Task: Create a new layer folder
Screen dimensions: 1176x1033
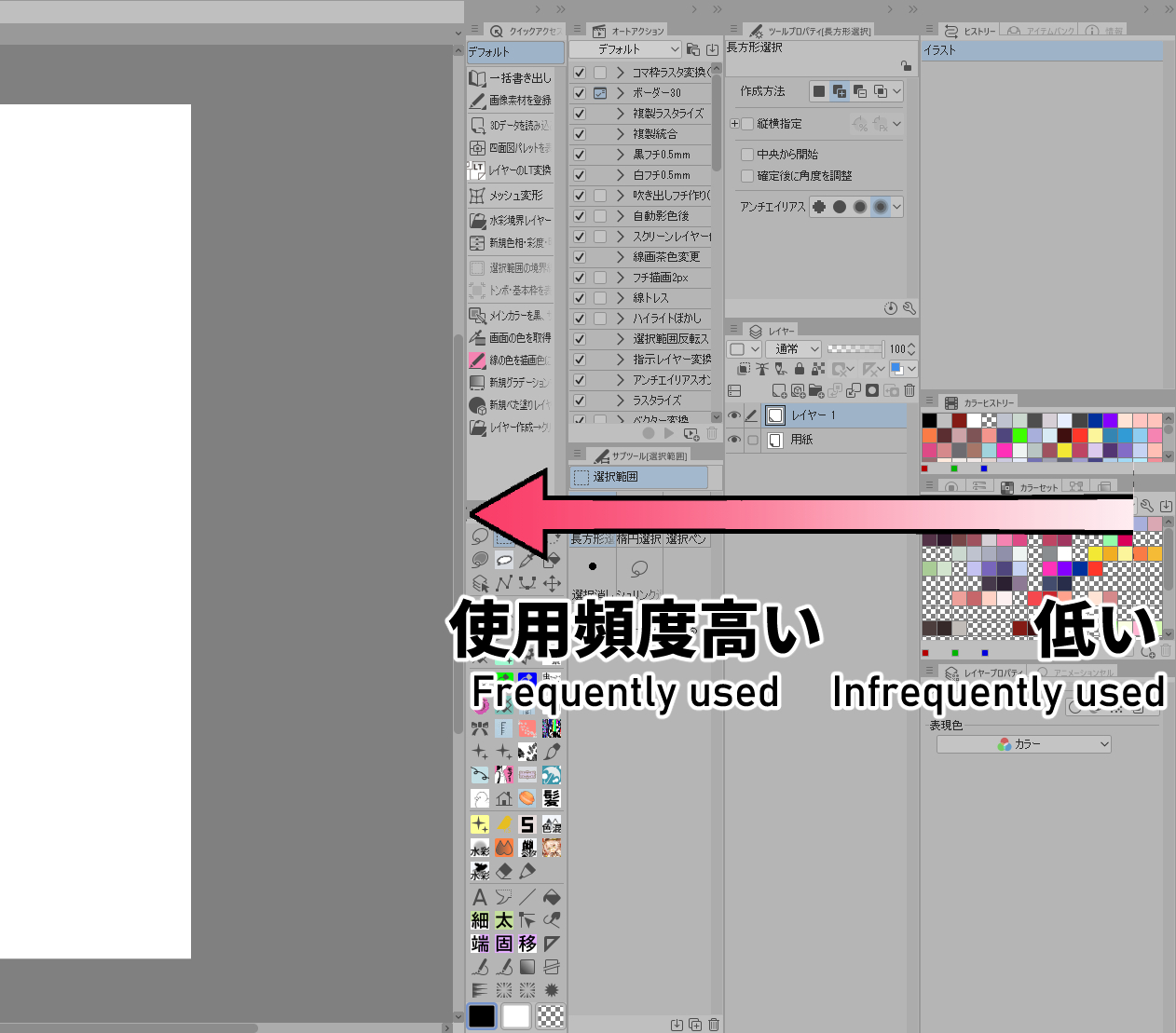Action: [816, 391]
